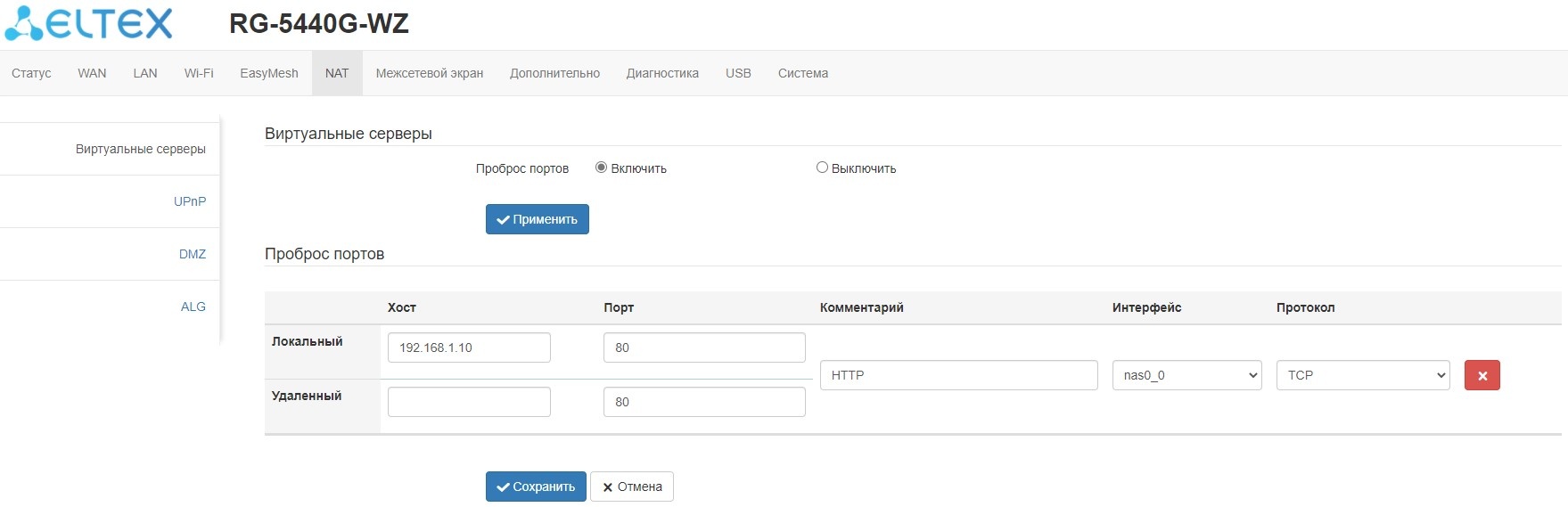This screenshot has width=1568, height=507.
Task: Open the ALG sidebar page
Action: 193,307
